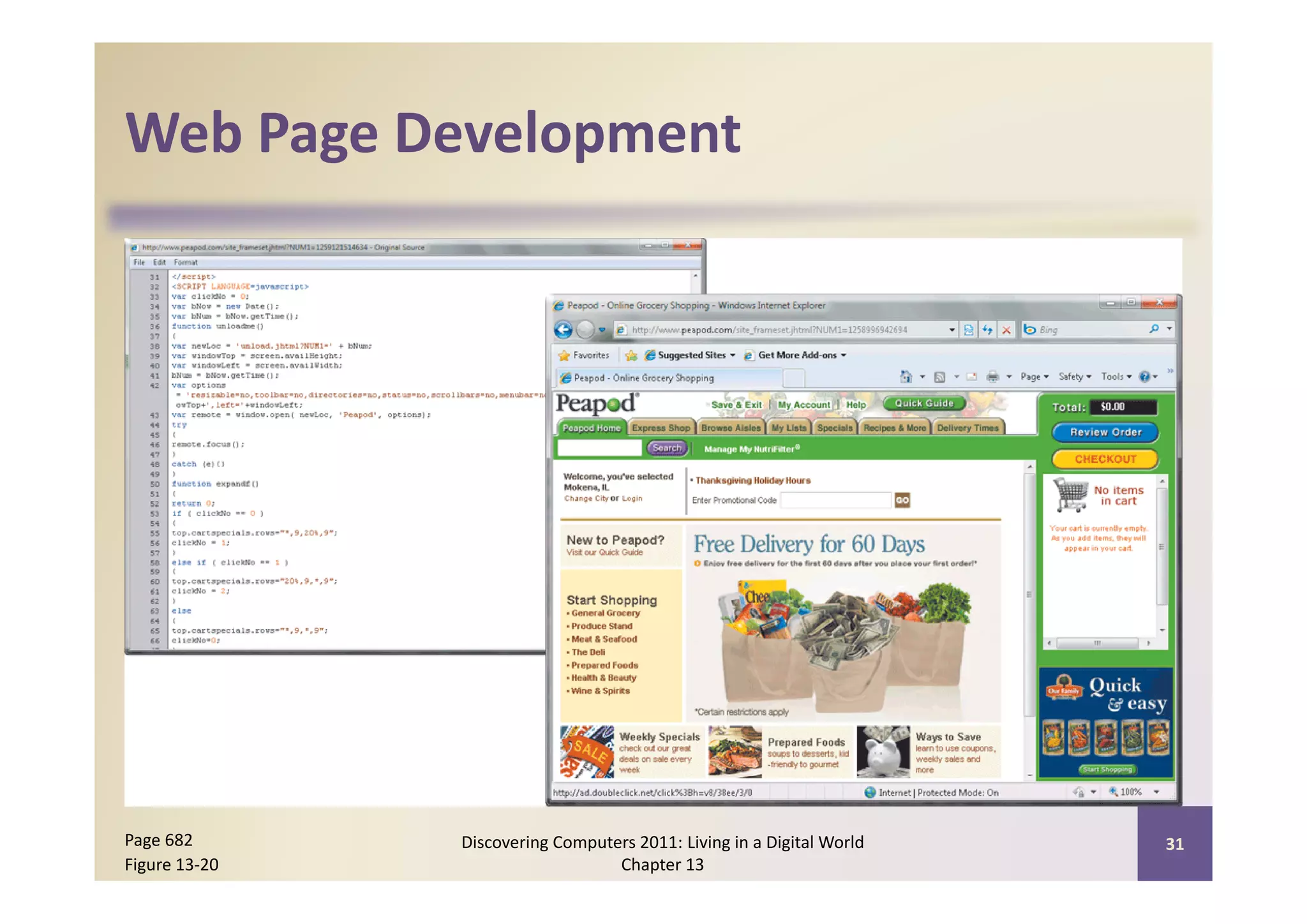Click the green Quick Guide button
The width and height of the screenshot is (1307, 924).
tap(924, 403)
